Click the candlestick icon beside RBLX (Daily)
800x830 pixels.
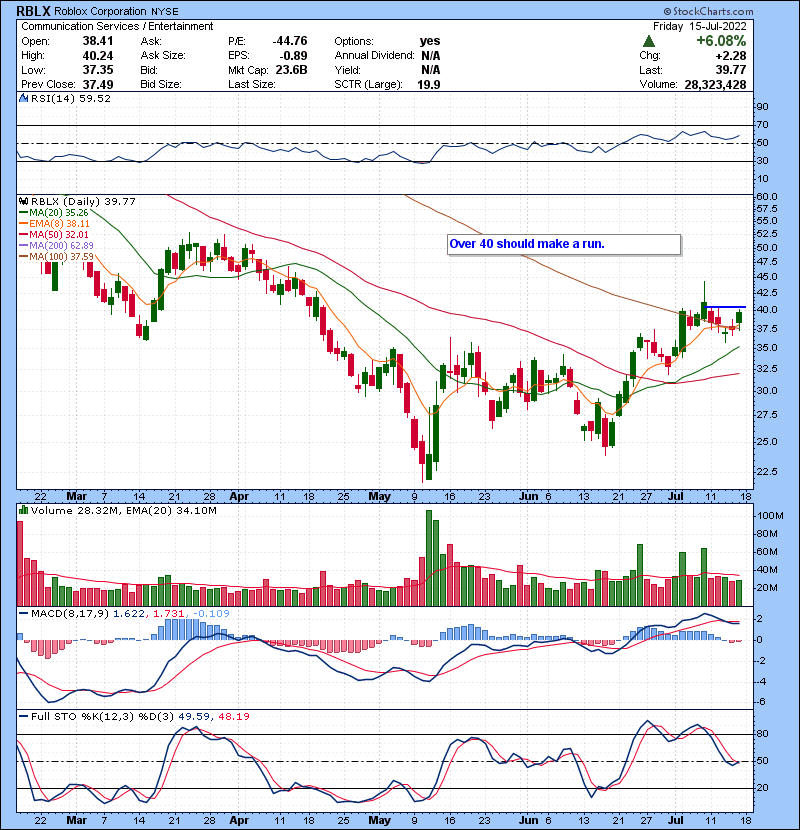24,200
